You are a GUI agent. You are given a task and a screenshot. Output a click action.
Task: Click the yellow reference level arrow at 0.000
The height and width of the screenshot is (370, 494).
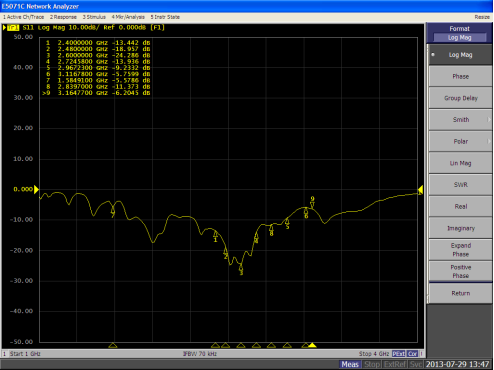[36, 189]
